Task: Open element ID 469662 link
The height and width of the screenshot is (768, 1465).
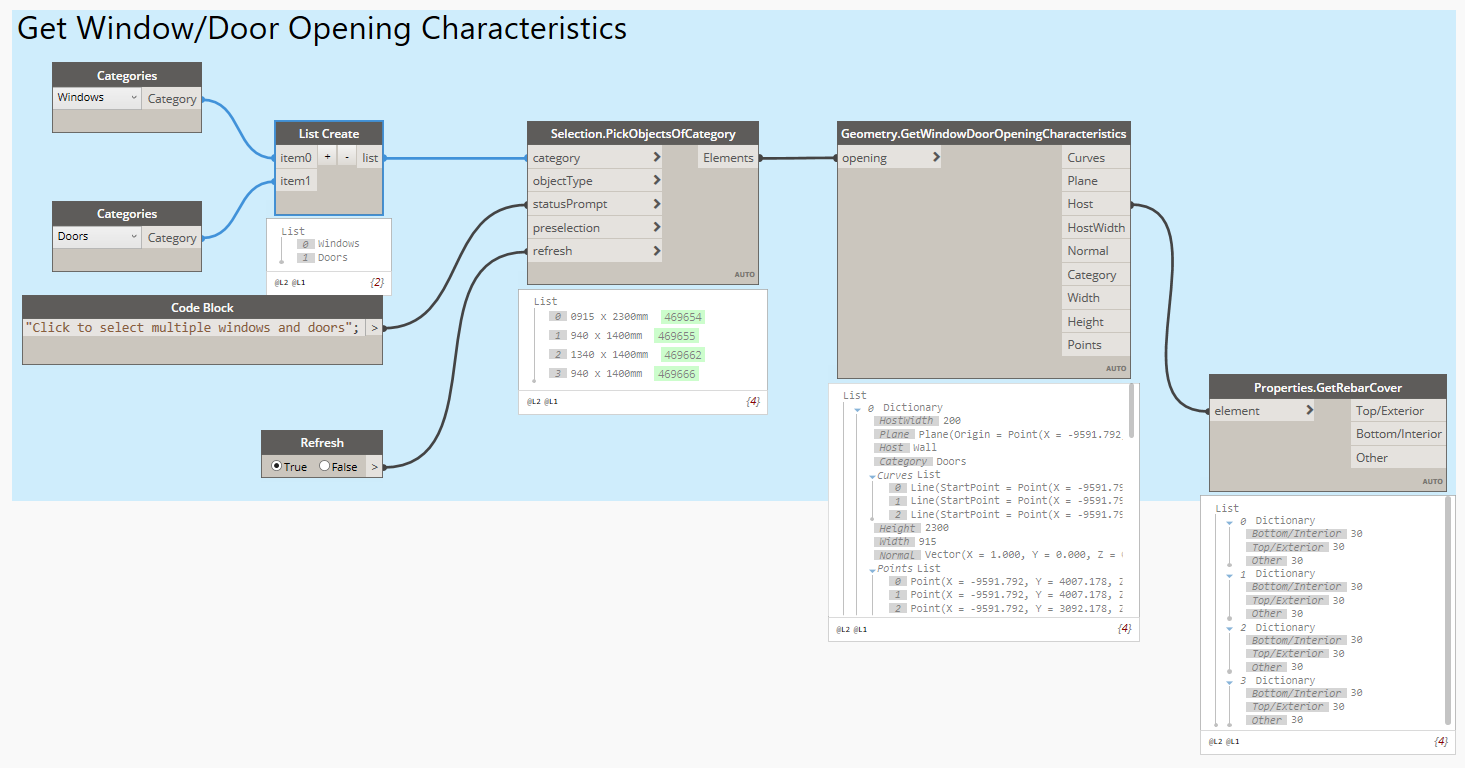Action: pyautogui.click(x=682, y=355)
